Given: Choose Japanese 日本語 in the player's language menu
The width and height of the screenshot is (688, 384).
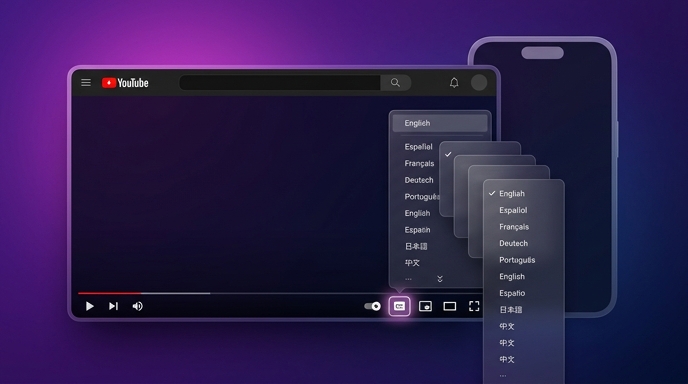Looking at the screenshot, I should (416, 246).
